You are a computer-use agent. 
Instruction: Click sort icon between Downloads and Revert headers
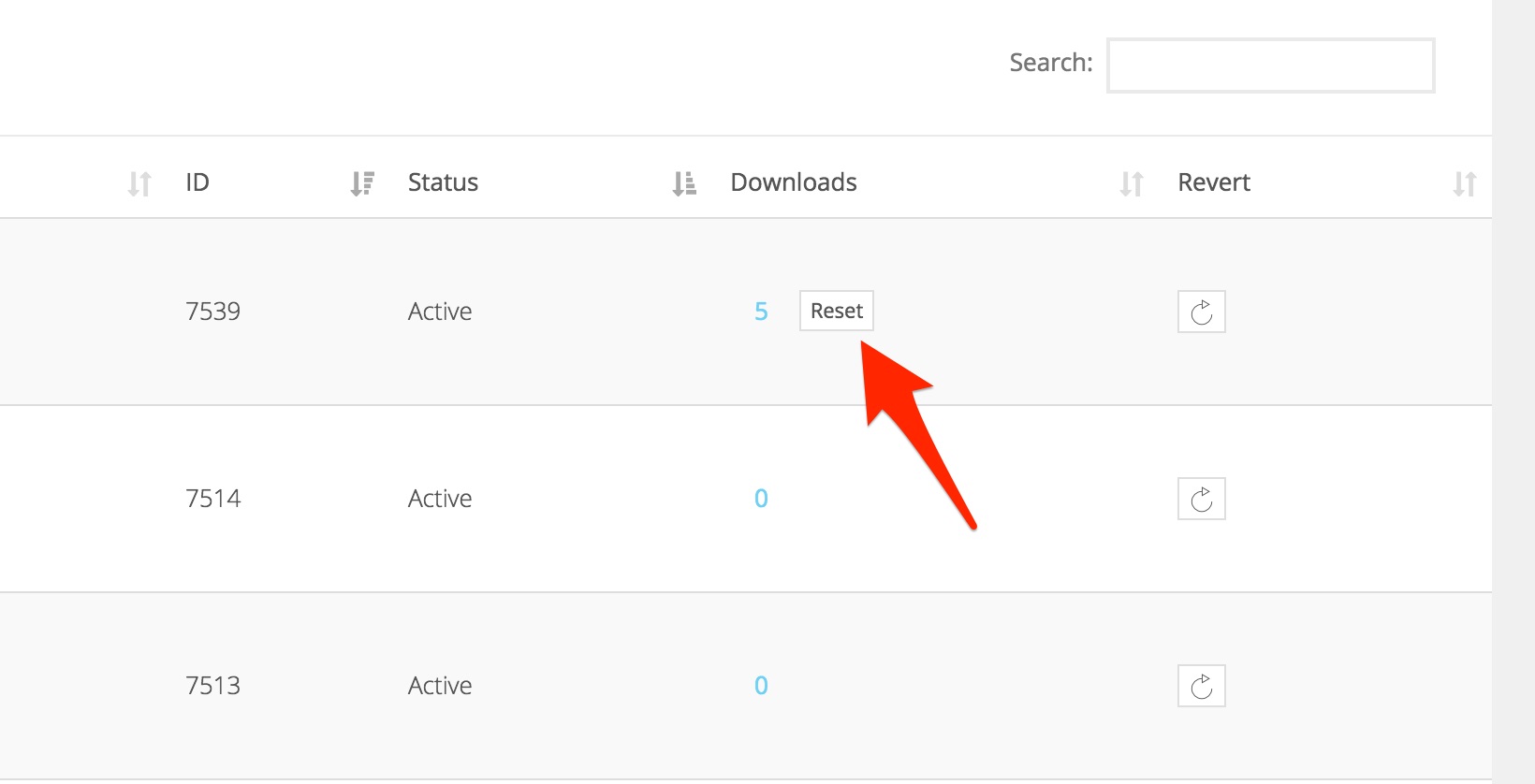point(1132,183)
